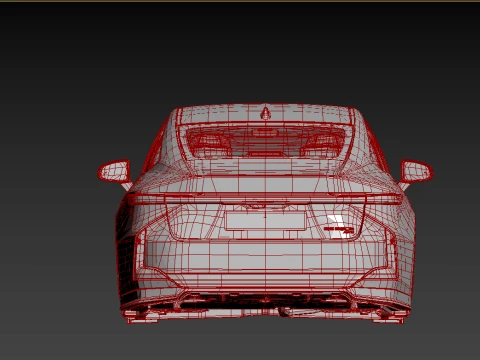Select the rear license plate mesh
This screenshot has height=360, width=480.
pos(265,221)
